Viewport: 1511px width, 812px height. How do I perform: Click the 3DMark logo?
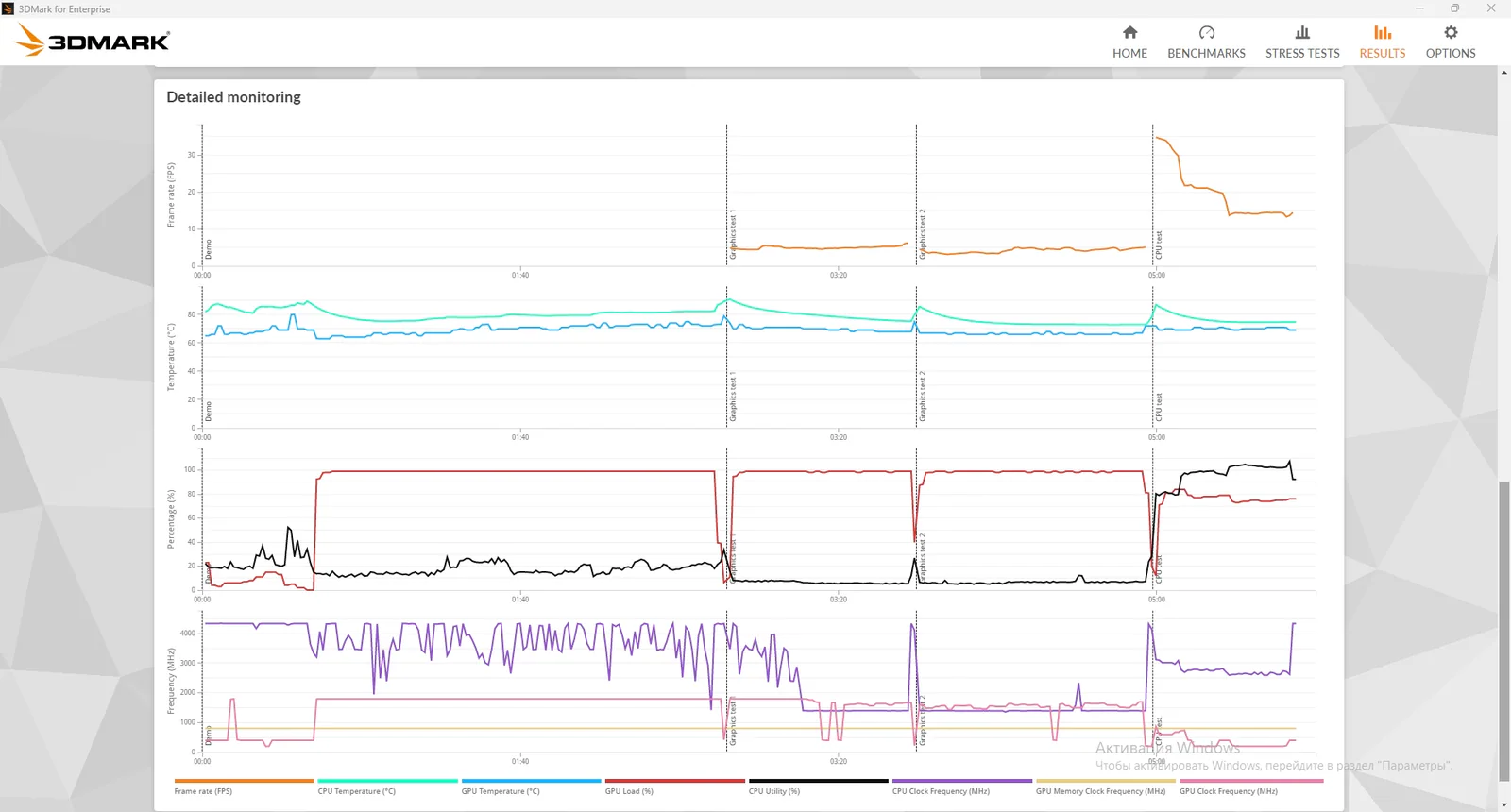click(x=93, y=40)
